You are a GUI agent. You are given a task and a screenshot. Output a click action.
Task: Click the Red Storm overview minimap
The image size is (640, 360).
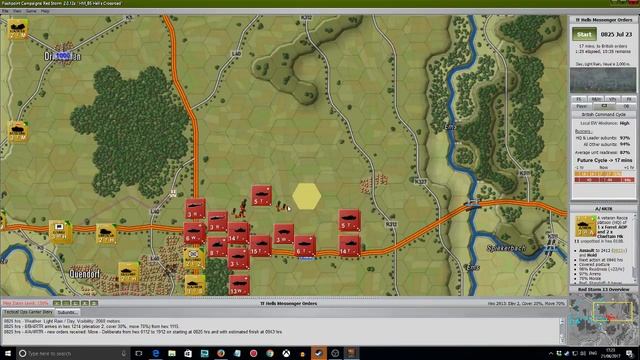[x=604, y=319]
